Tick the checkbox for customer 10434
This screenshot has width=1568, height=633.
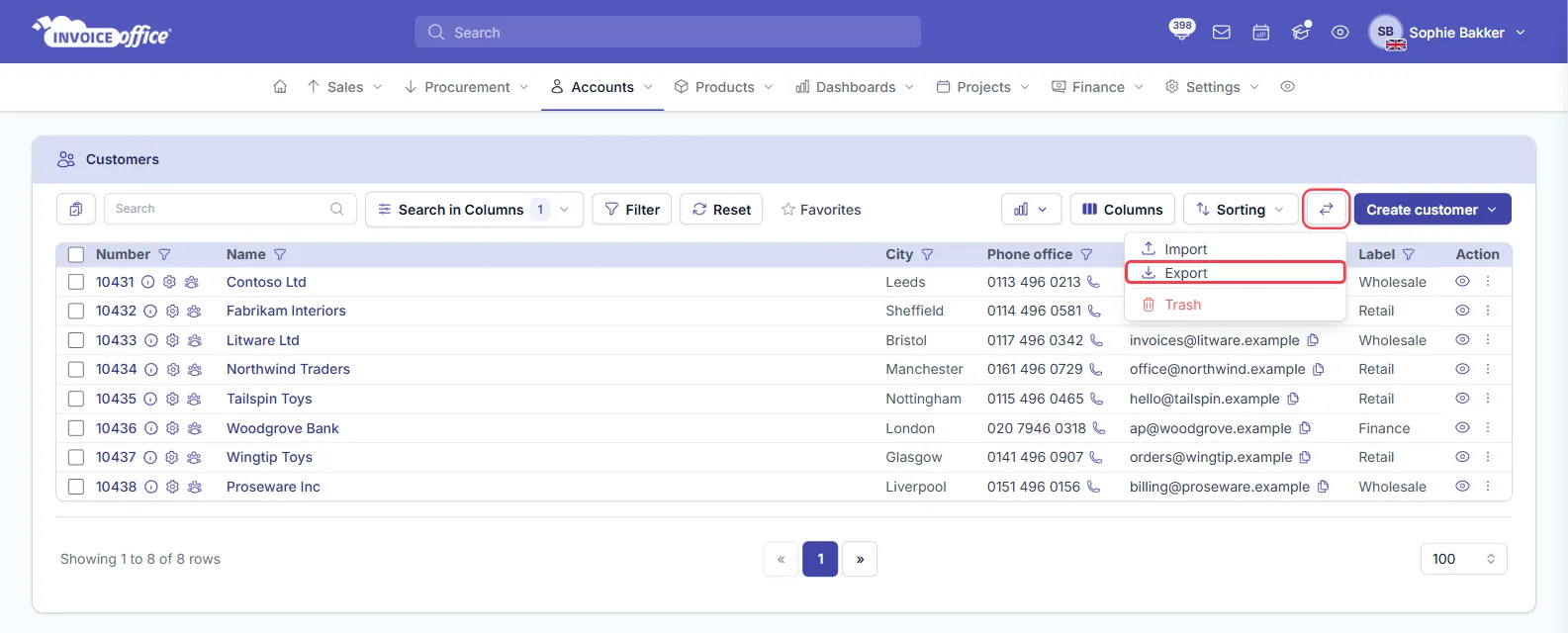pyautogui.click(x=76, y=369)
